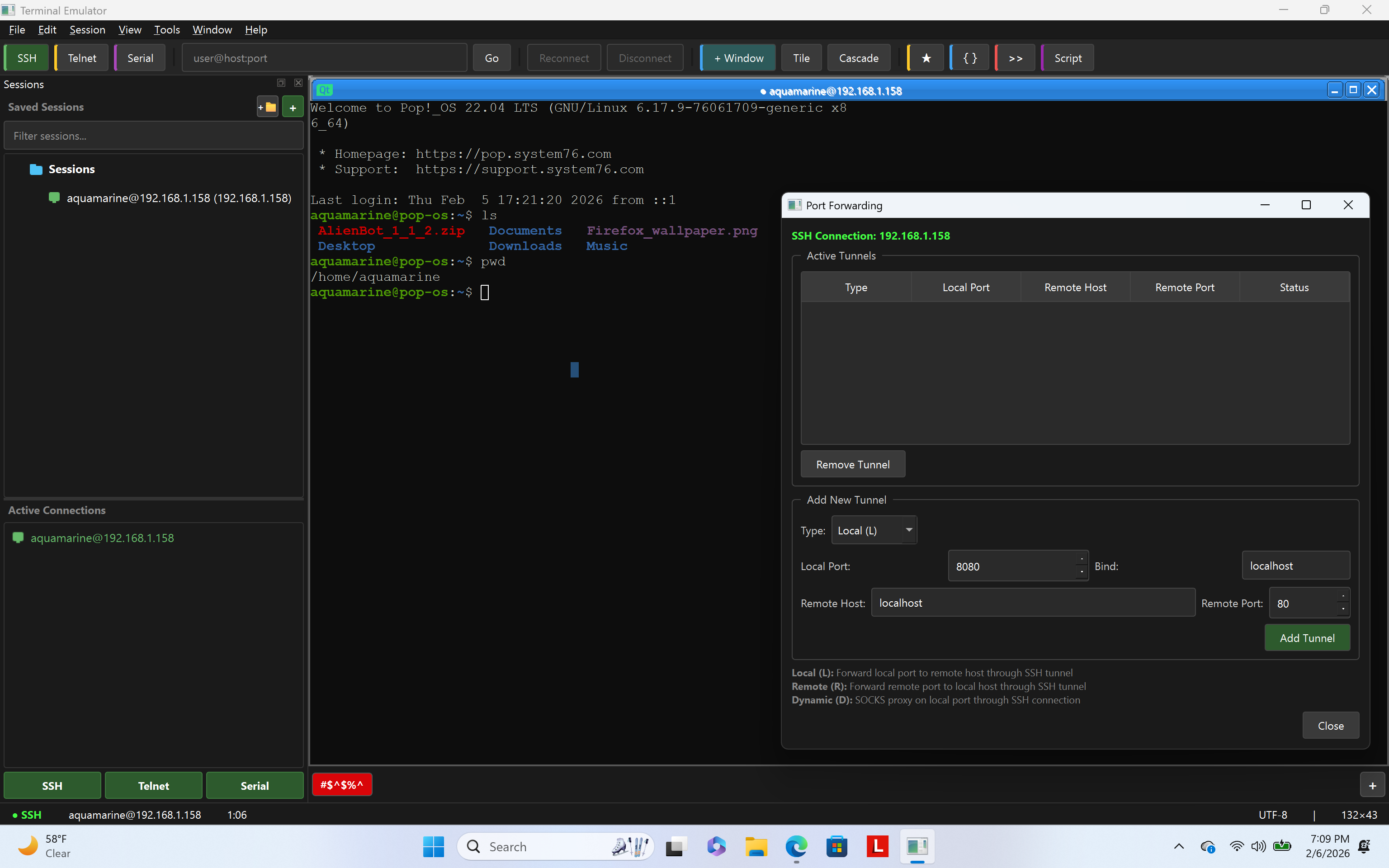Click the Add Tunnel button

pyautogui.click(x=1307, y=638)
